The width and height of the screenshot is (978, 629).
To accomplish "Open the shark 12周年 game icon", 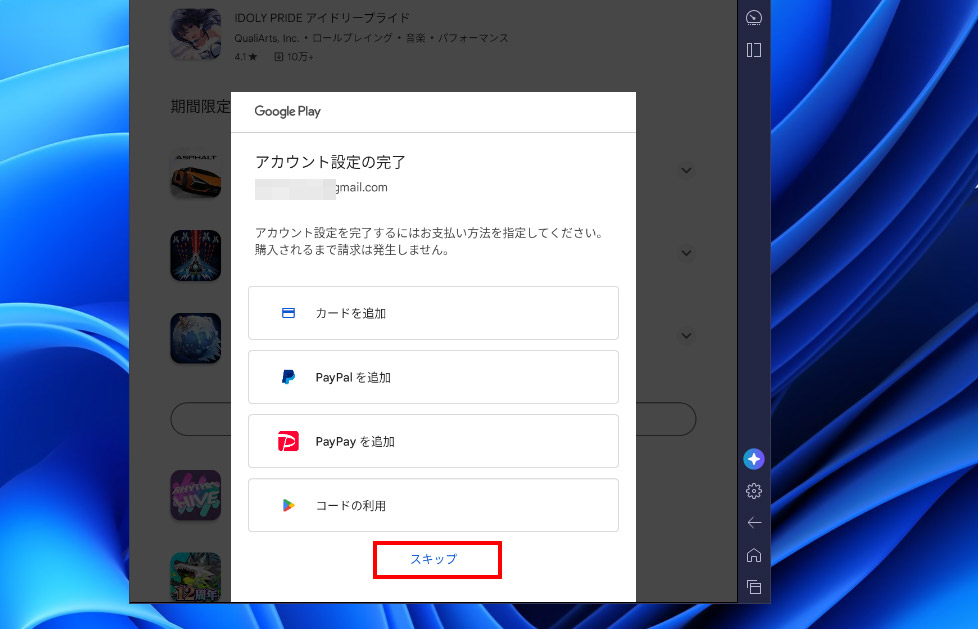I will coord(196,577).
